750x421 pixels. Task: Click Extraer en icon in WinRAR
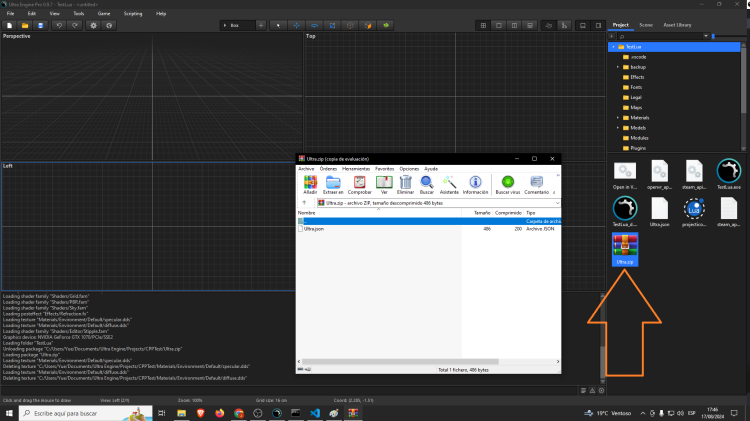tap(335, 184)
